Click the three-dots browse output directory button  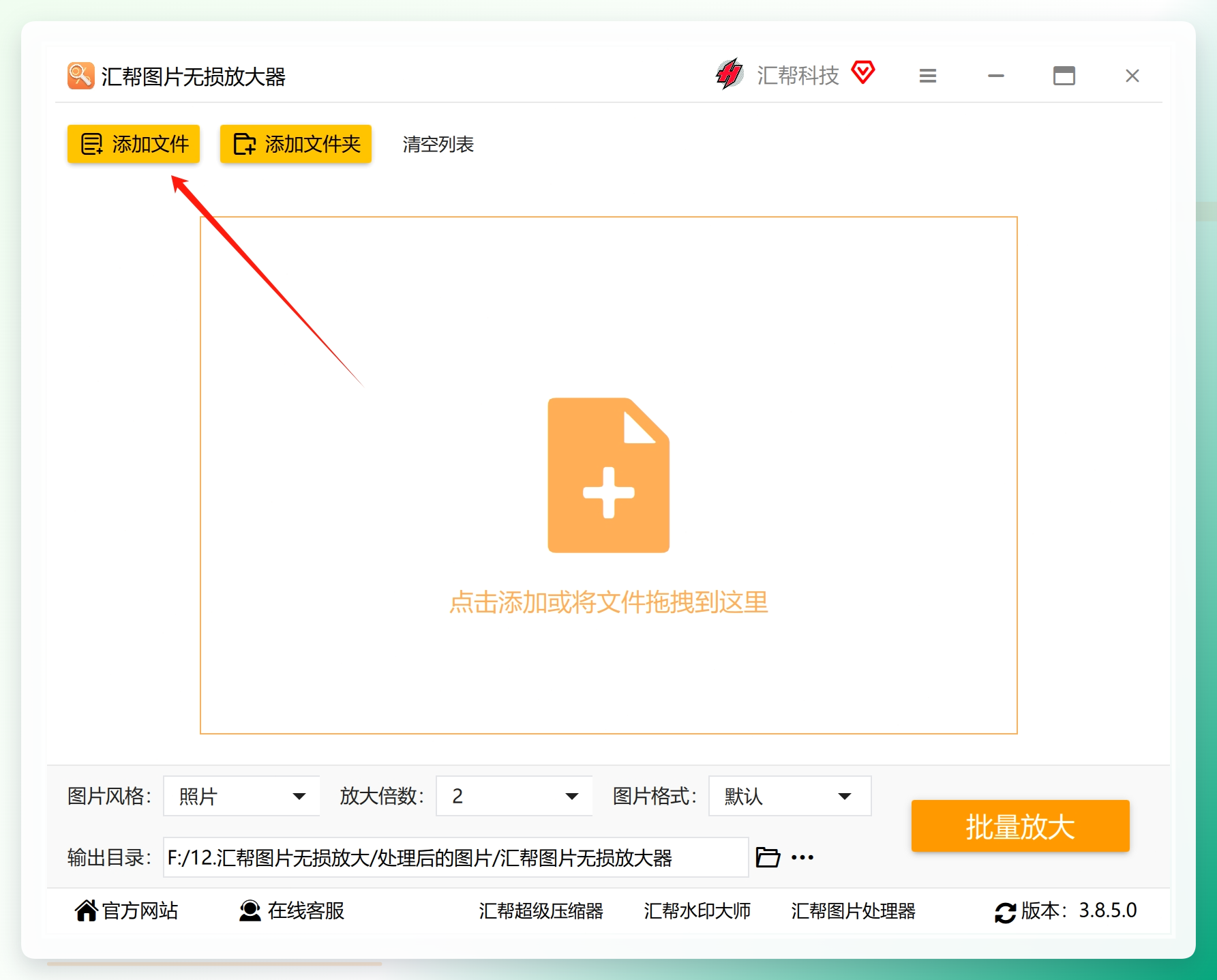(x=802, y=857)
